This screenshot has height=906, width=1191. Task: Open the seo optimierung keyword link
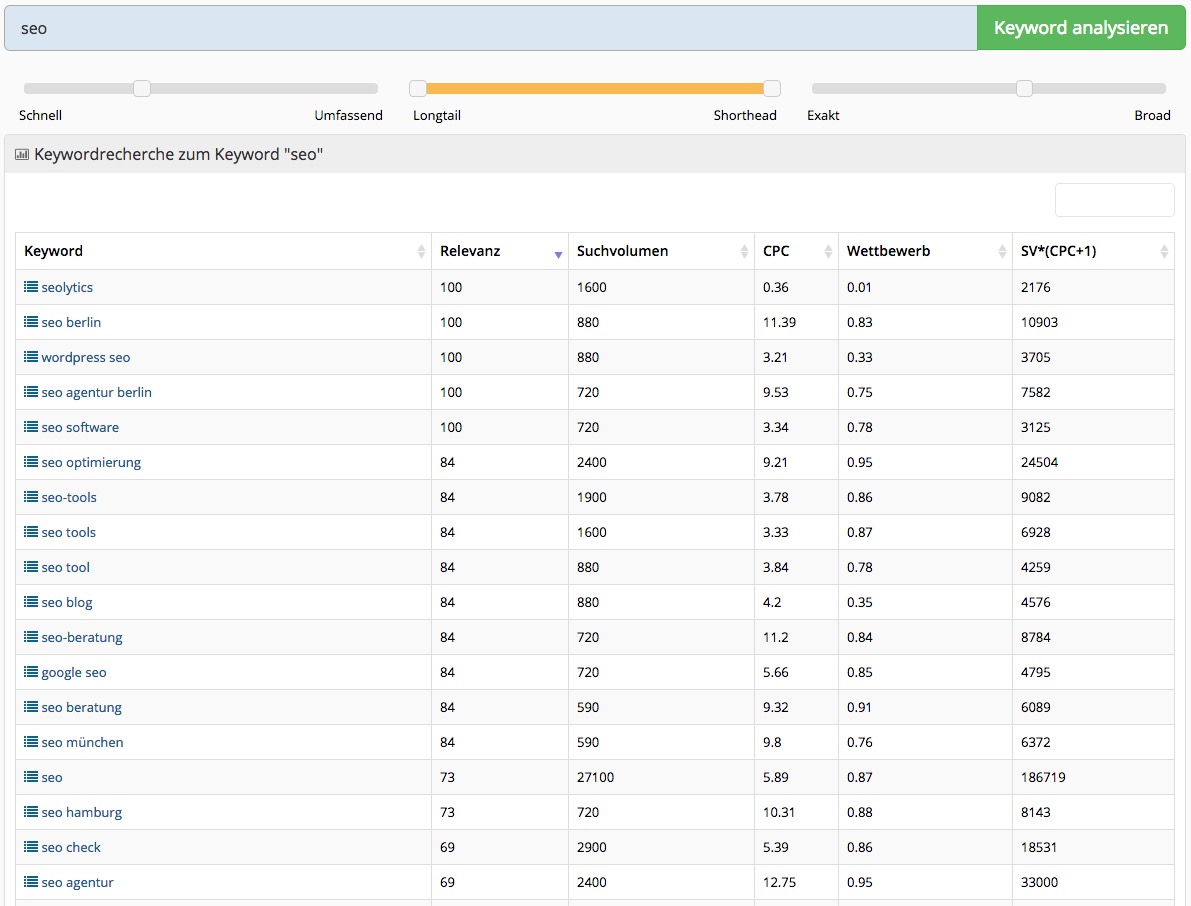click(x=91, y=462)
